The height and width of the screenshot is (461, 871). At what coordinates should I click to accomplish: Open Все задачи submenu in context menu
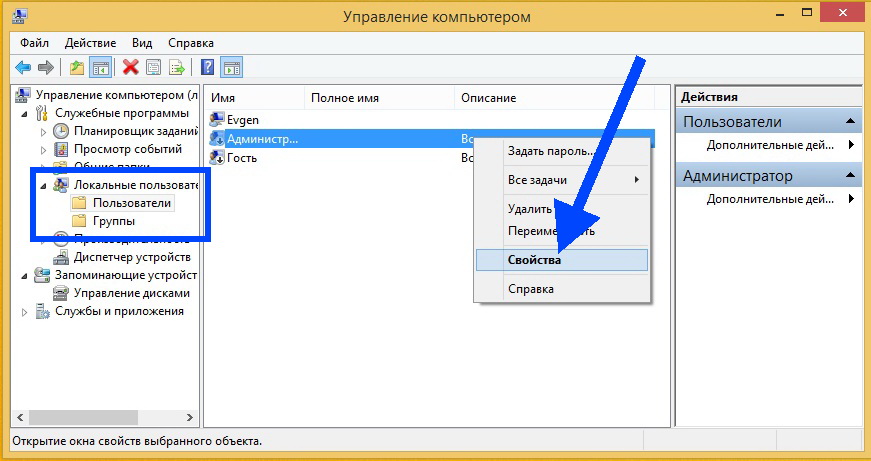pos(562,180)
